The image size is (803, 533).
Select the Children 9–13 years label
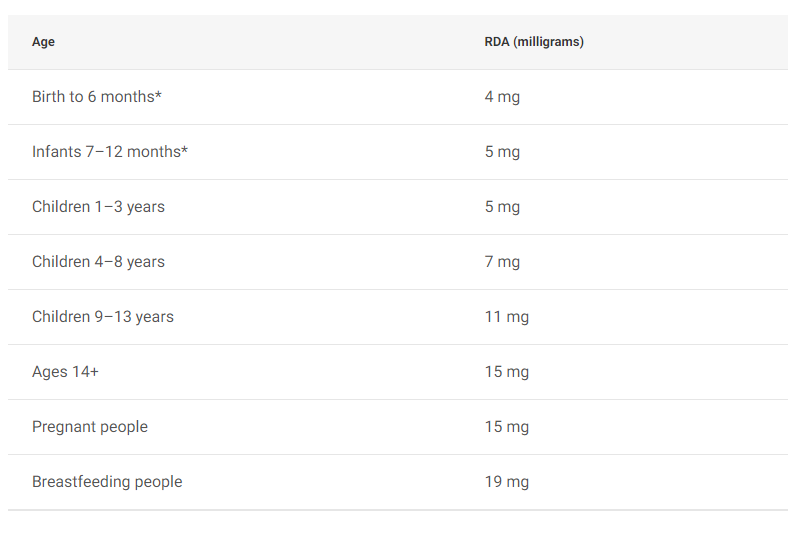coord(102,317)
